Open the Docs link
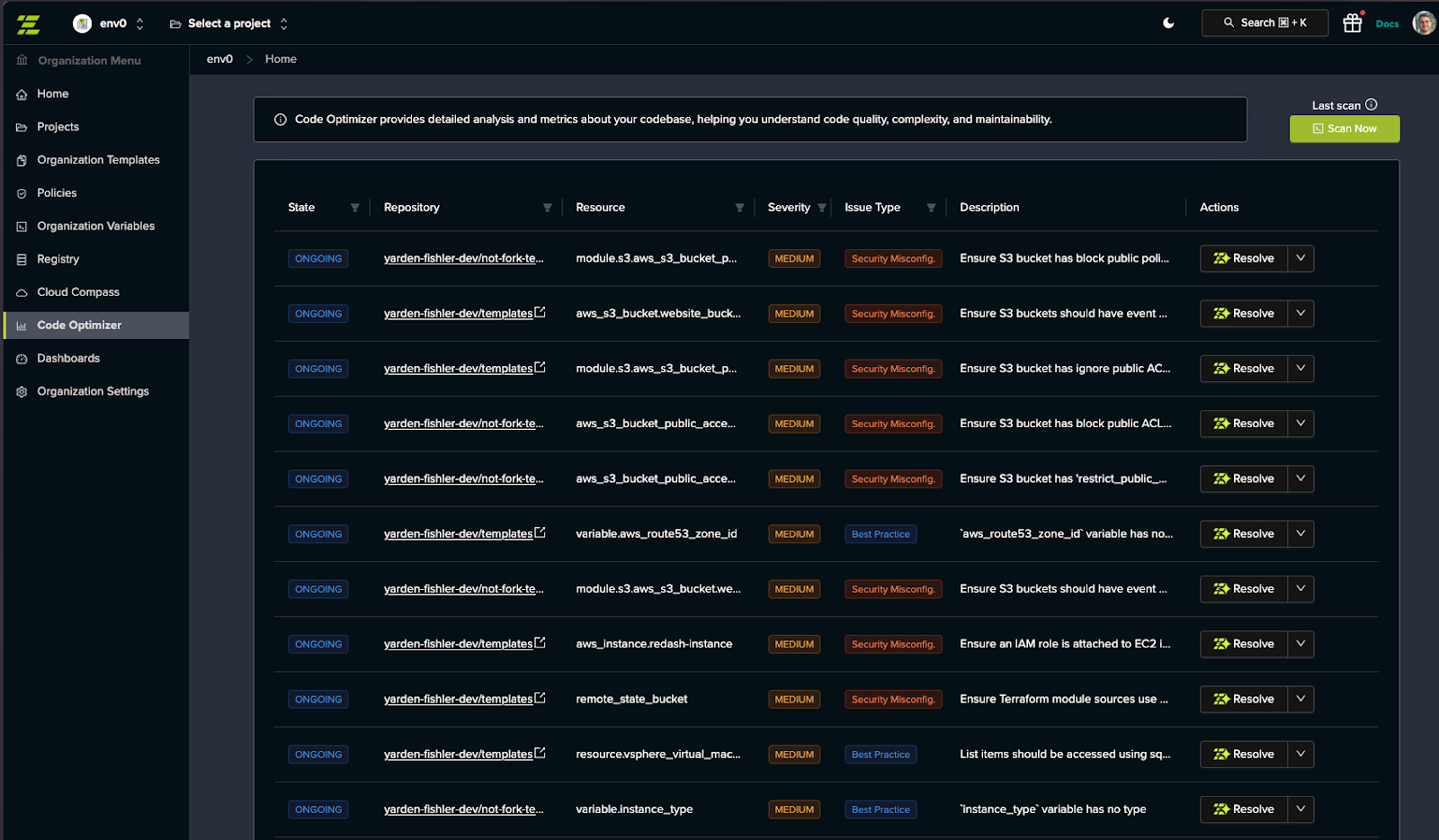The image size is (1439, 840). coord(1387,24)
